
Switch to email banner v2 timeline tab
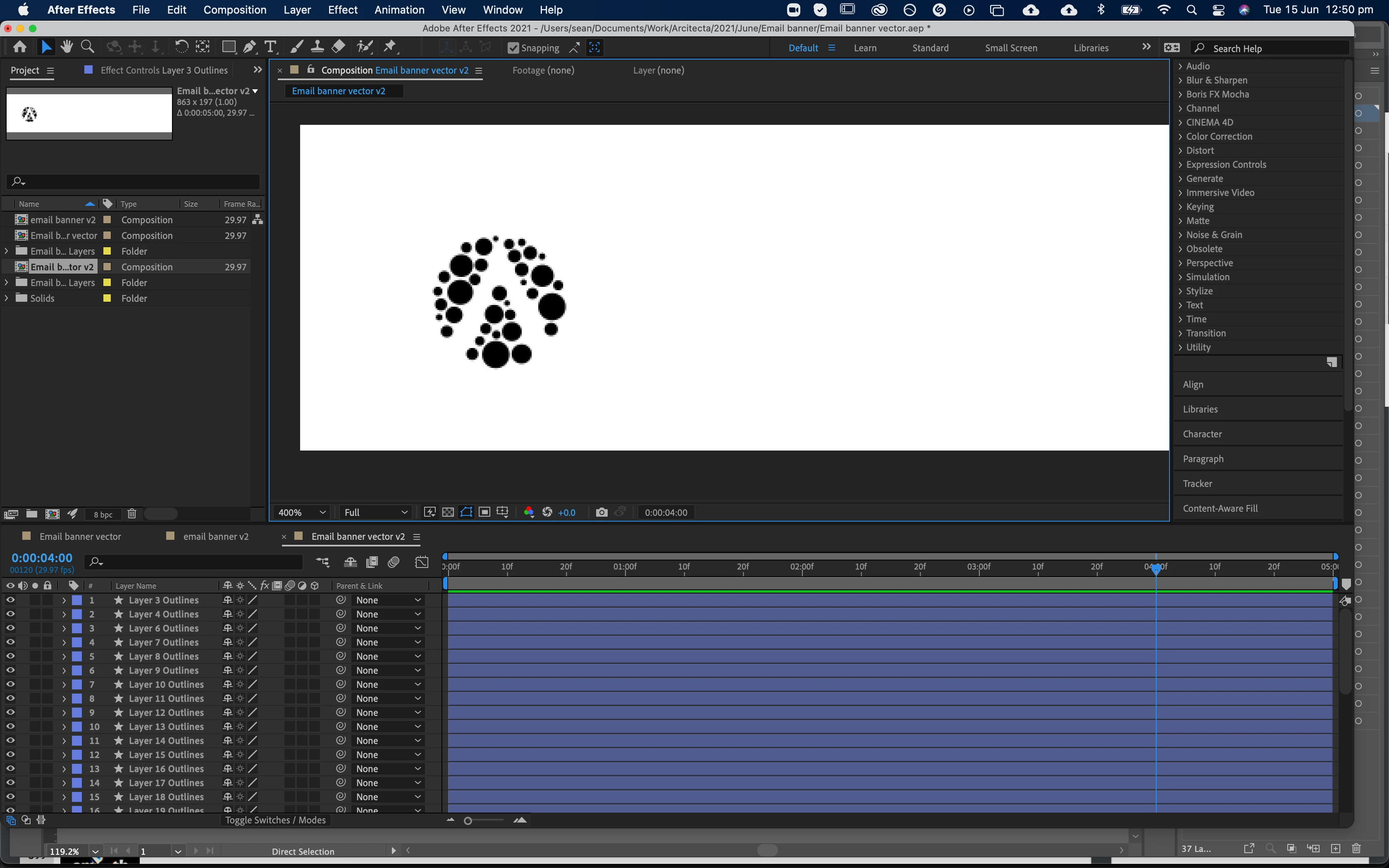click(x=215, y=536)
